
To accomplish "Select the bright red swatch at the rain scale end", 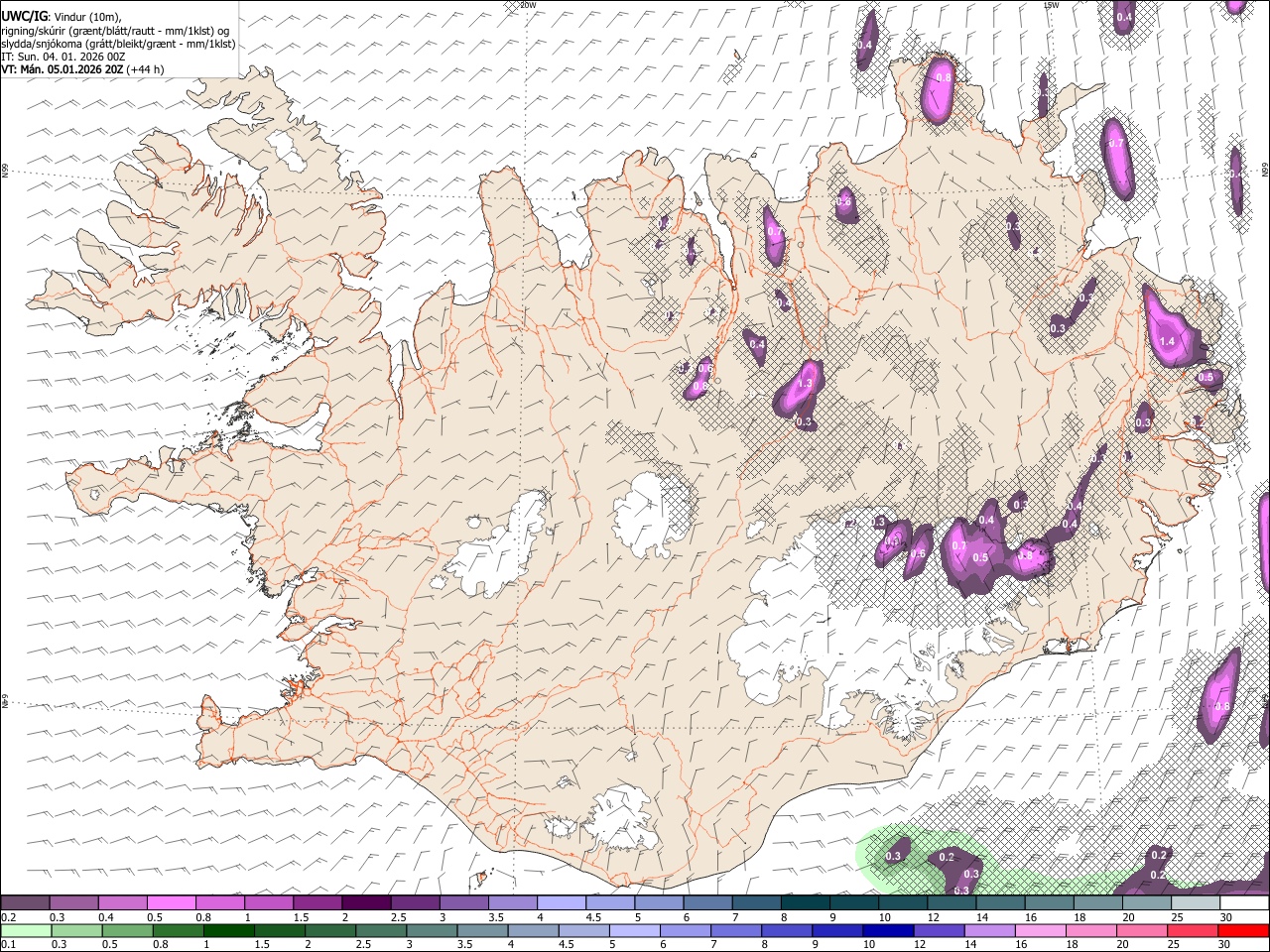I will [x=1243, y=931].
